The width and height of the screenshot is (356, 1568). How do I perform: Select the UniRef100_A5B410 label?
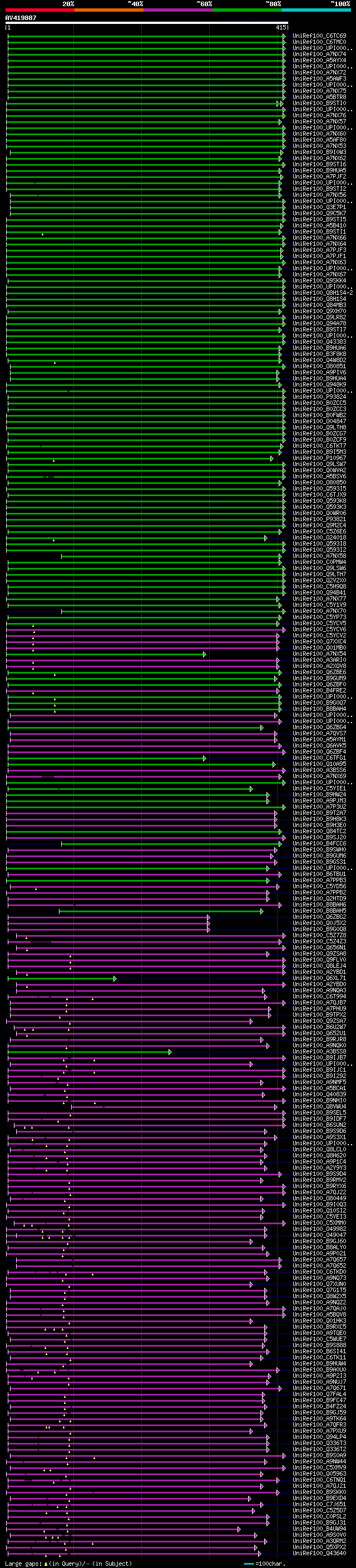(319, 226)
